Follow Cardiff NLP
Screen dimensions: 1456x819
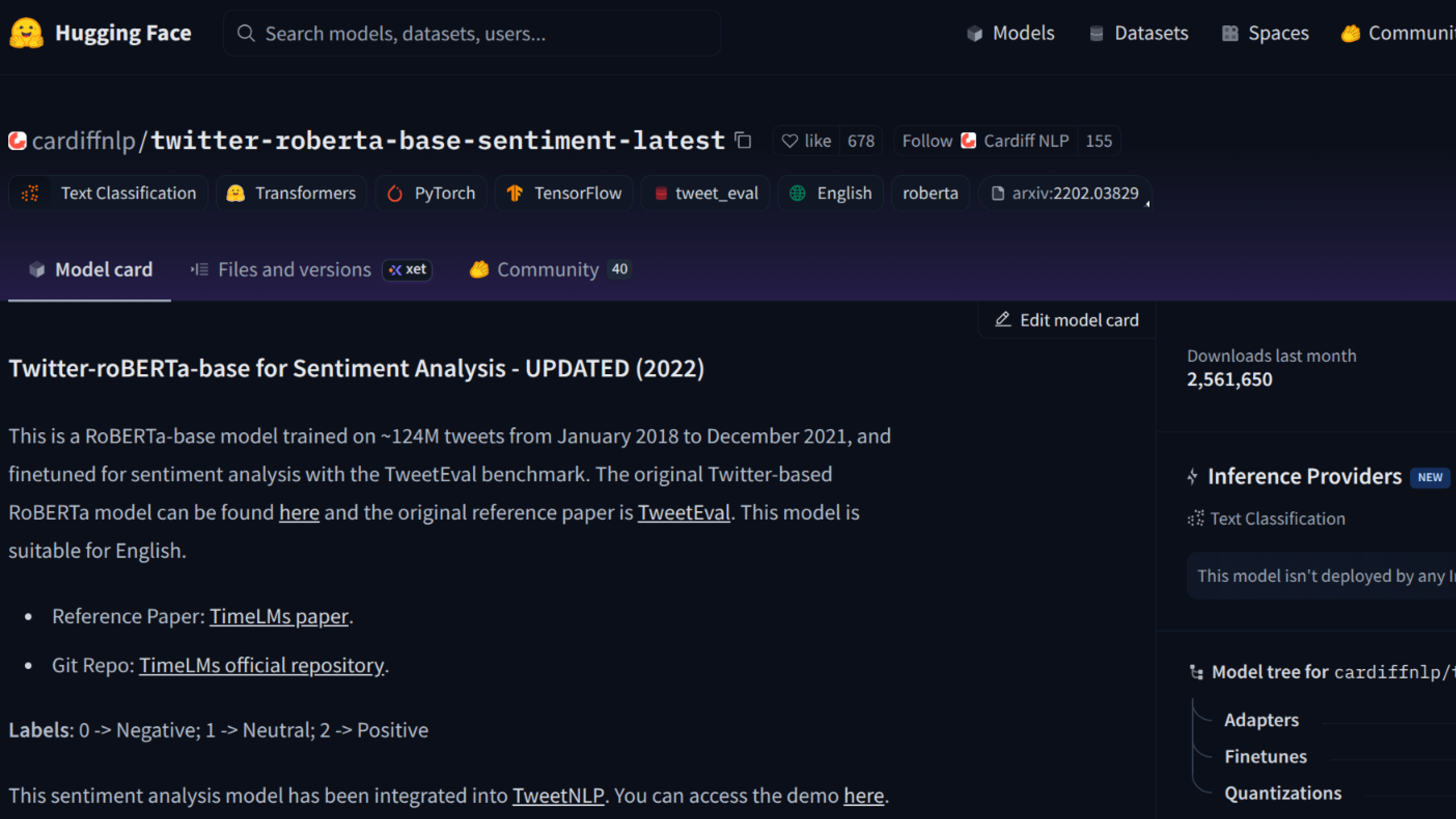click(x=986, y=141)
